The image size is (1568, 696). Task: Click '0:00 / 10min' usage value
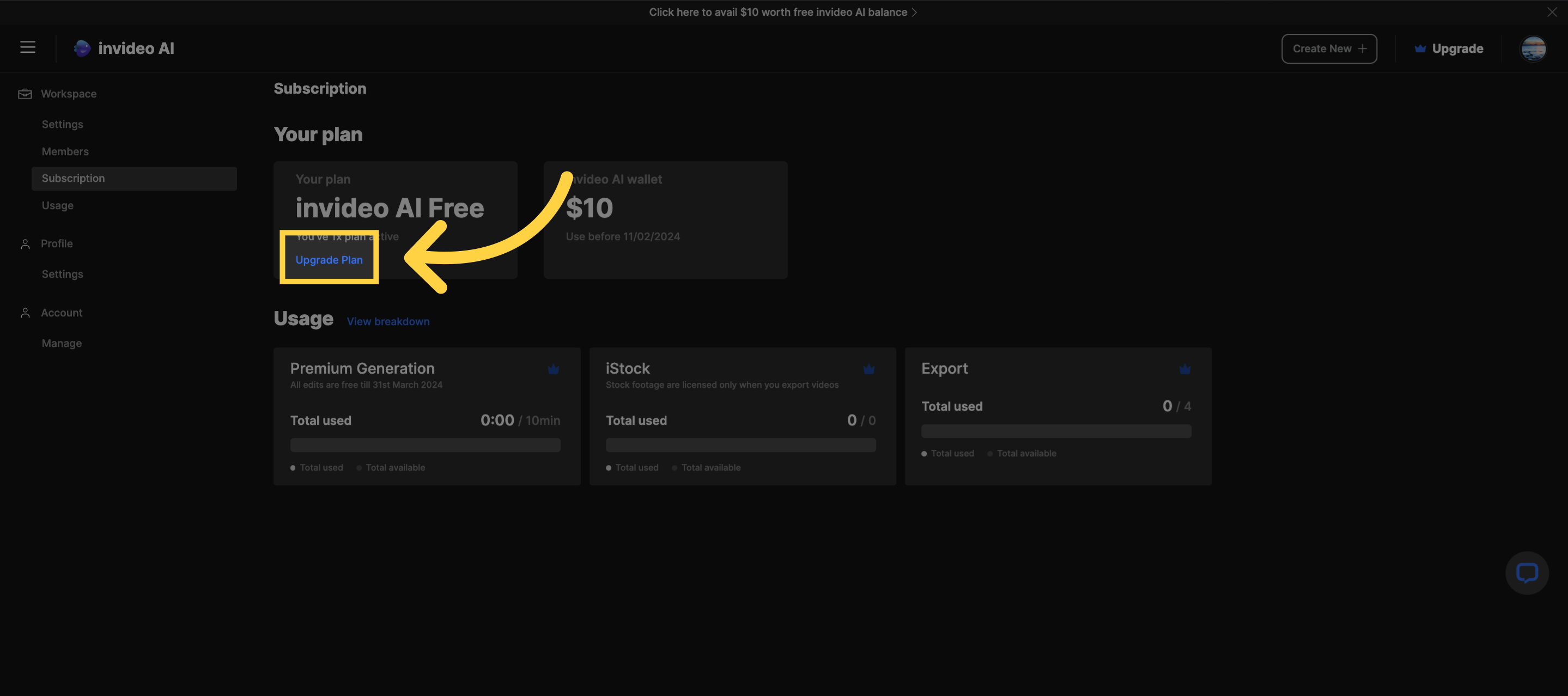(x=520, y=420)
